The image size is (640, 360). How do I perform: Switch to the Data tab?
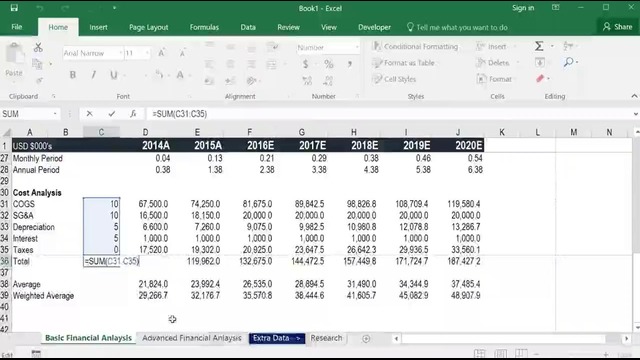click(x=248, y=27)
